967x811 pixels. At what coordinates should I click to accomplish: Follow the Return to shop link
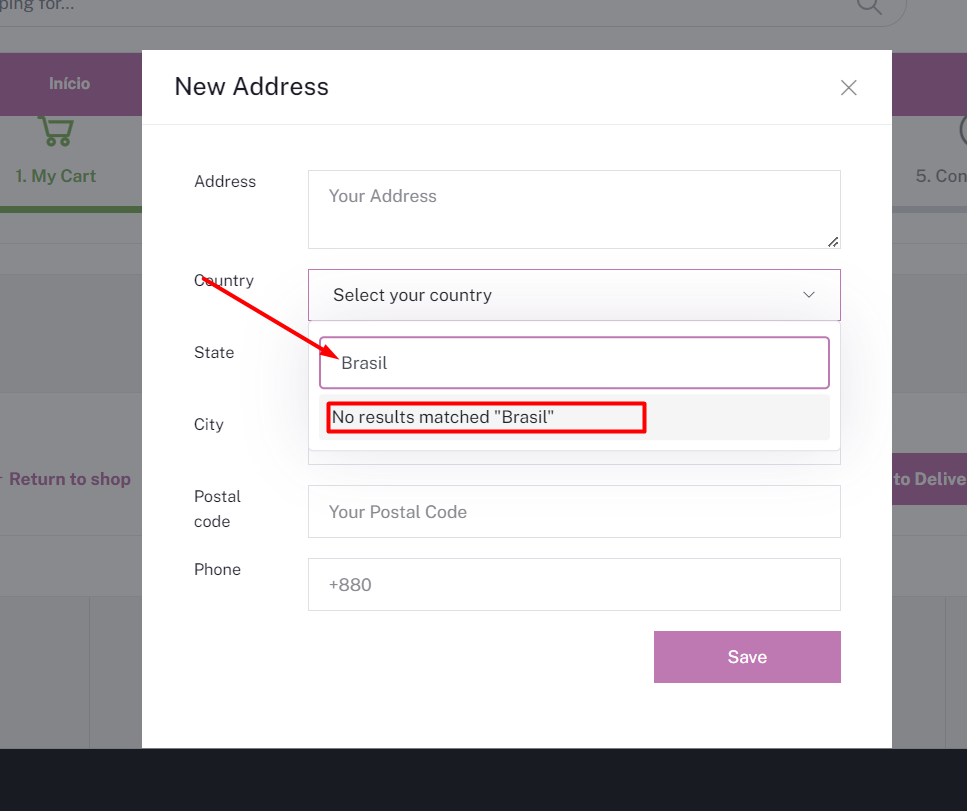point(69,479)
